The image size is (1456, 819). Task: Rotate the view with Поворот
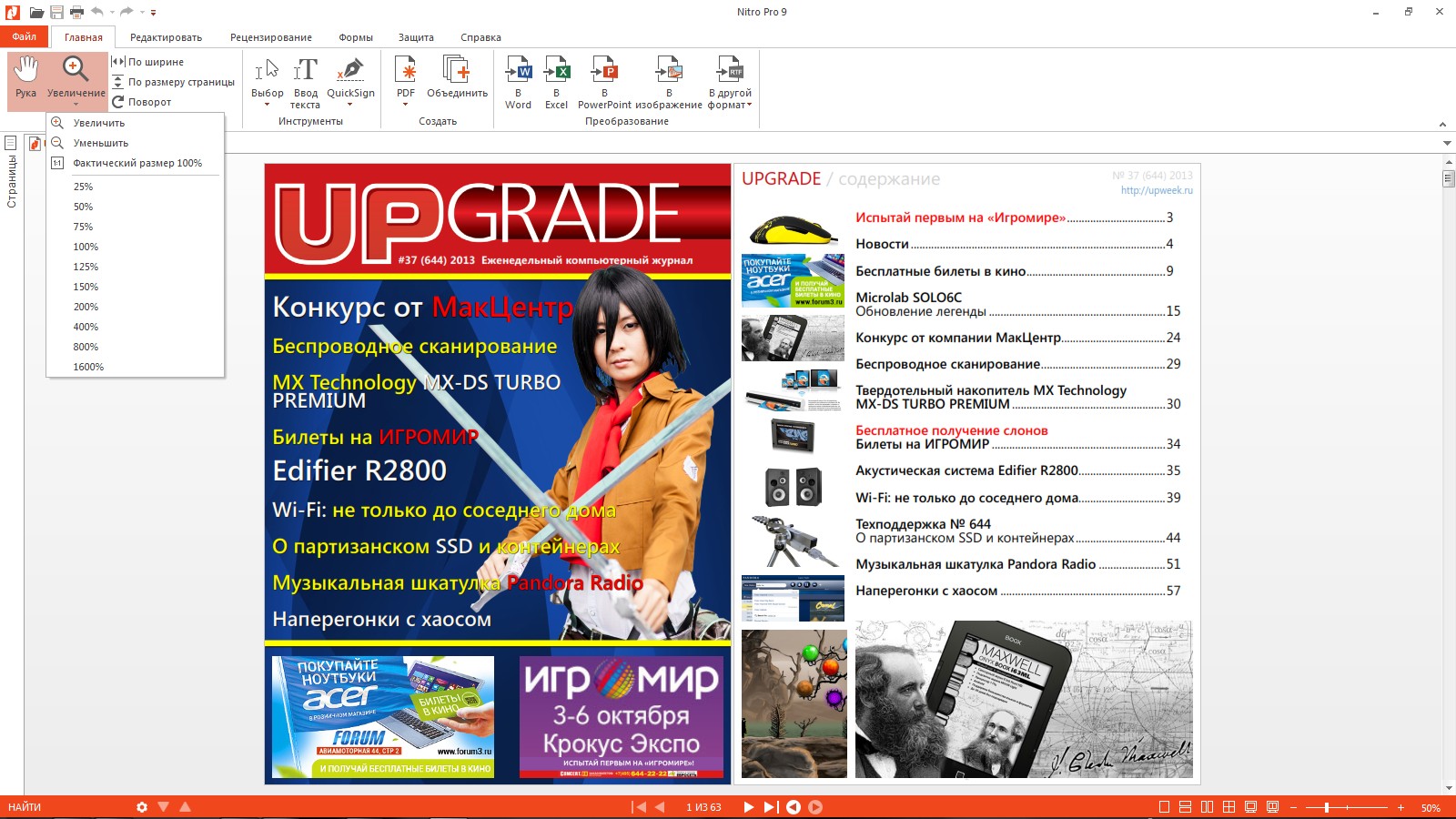click(142, 102)
